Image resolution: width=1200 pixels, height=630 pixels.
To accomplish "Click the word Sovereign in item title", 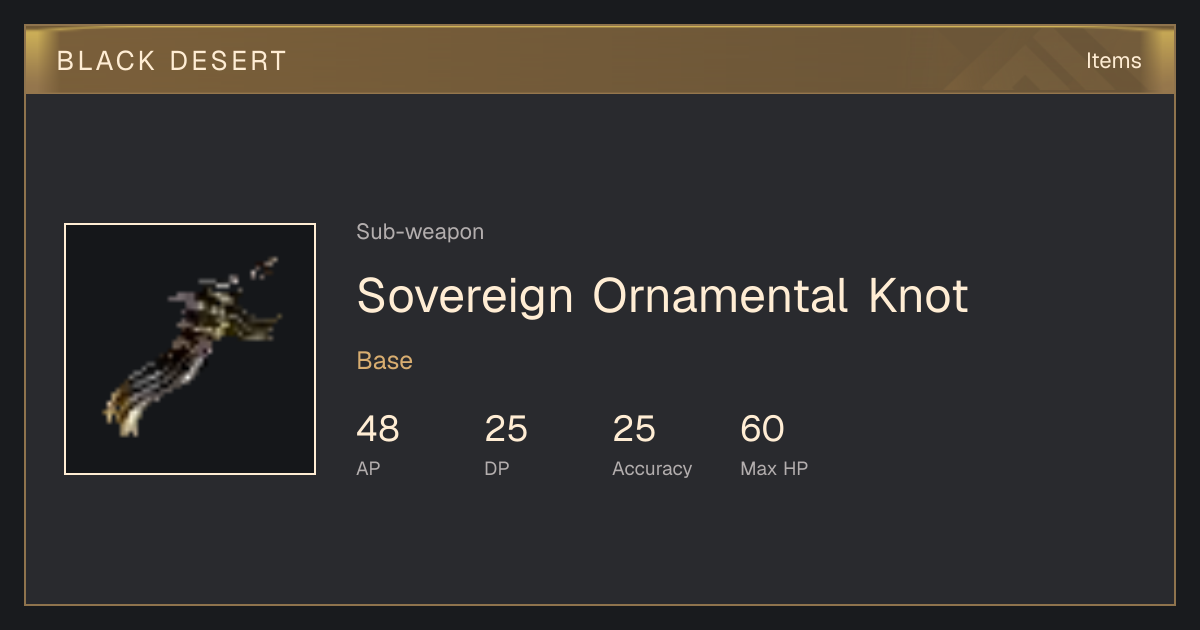I will point(465,296).
